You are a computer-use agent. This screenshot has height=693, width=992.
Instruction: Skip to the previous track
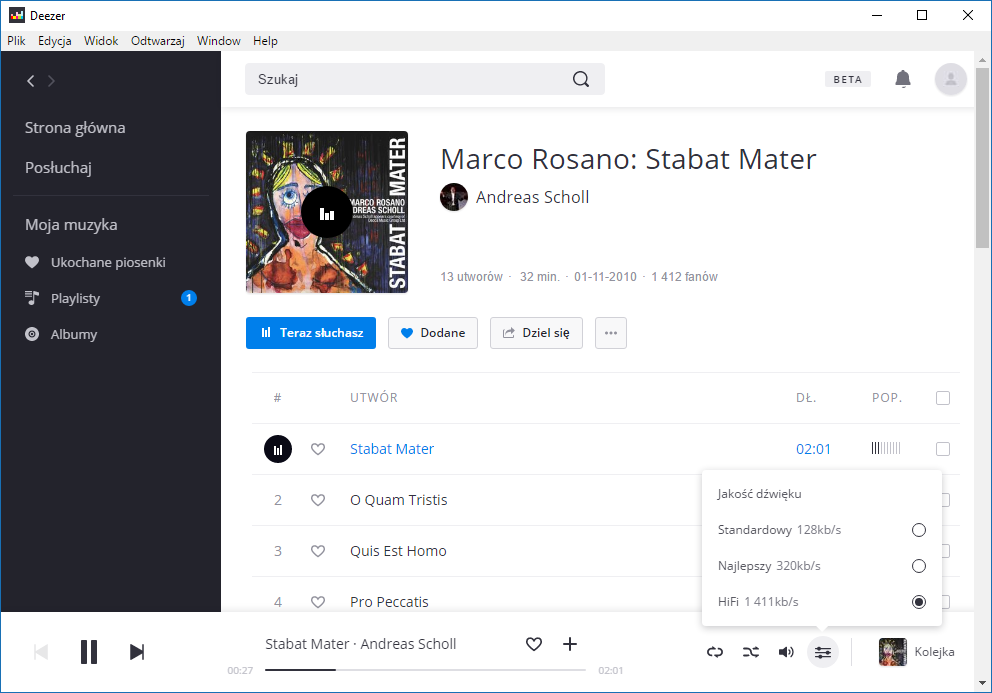click(x=40, y=652)
